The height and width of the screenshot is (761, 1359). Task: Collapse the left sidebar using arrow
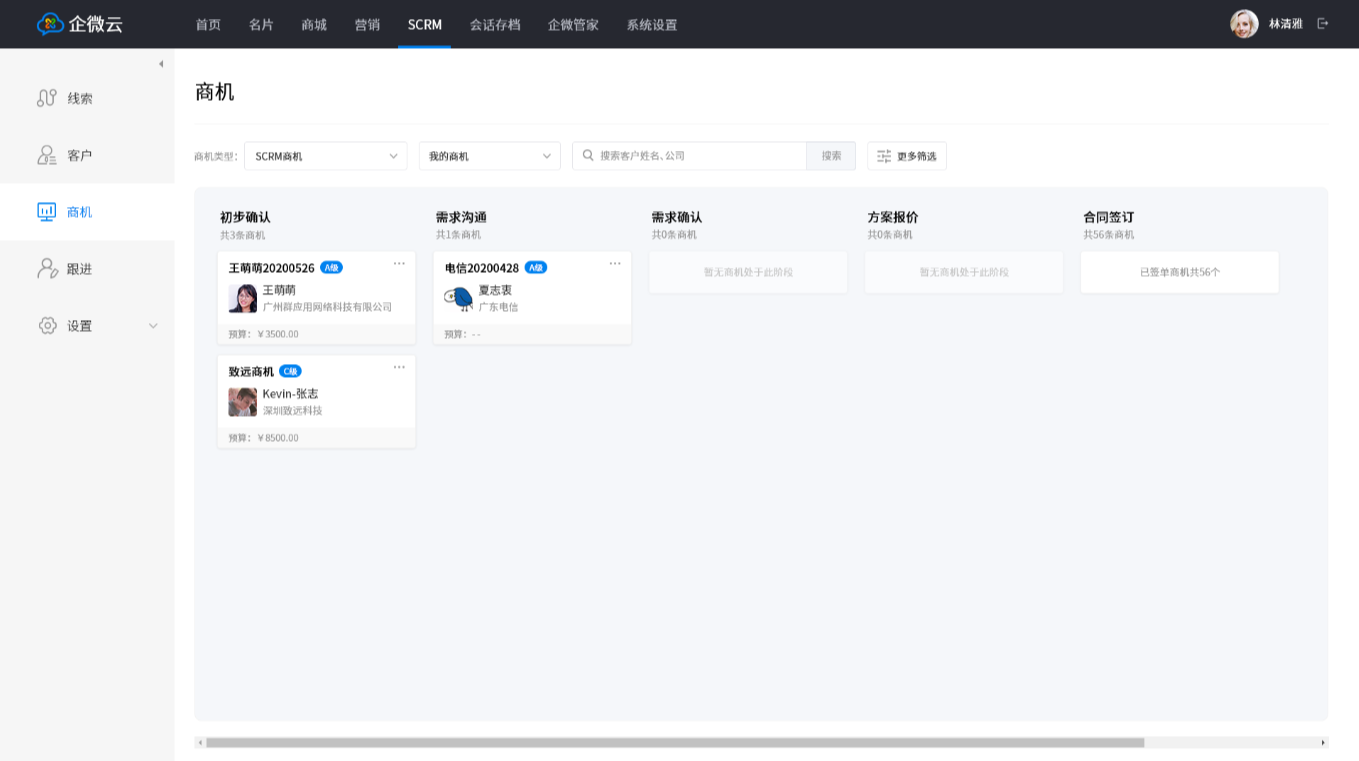tap(161, 64)
